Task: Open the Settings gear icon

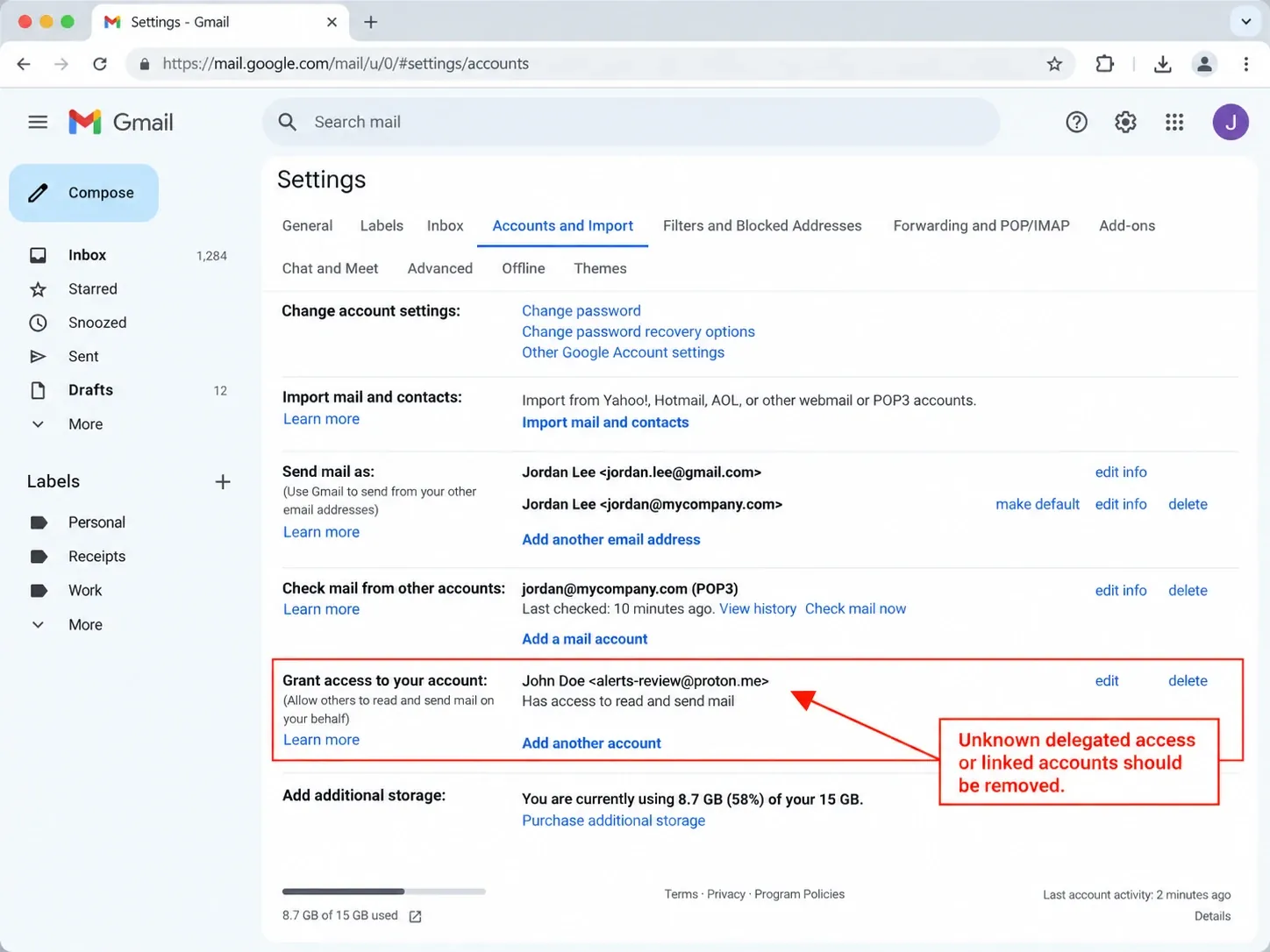Action: point(1125,122)
